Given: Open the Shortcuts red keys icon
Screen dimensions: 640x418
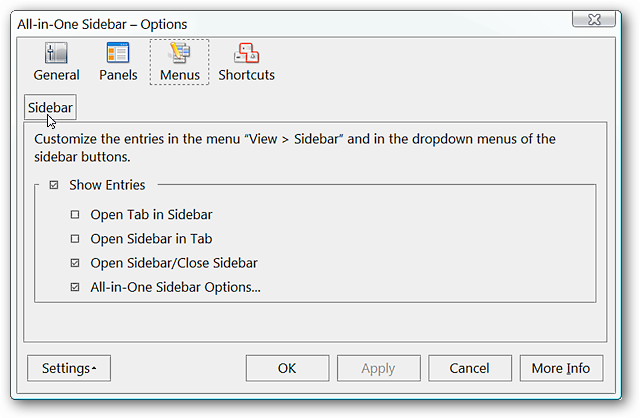Looking at the screenshot, I should coord(246,53).
